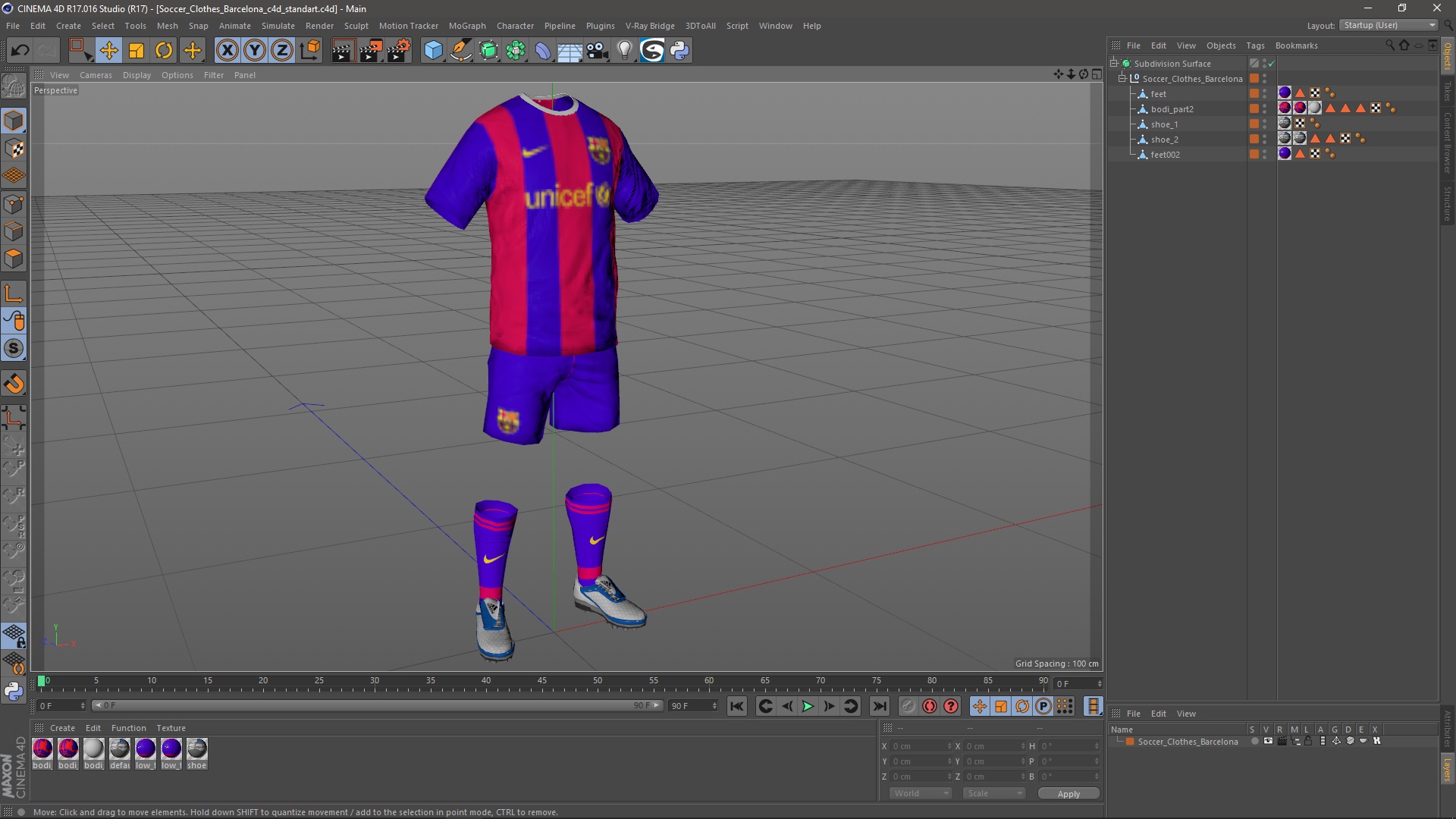Select the shoe material swatch
Screen dimensions: 1456x819
196,748
